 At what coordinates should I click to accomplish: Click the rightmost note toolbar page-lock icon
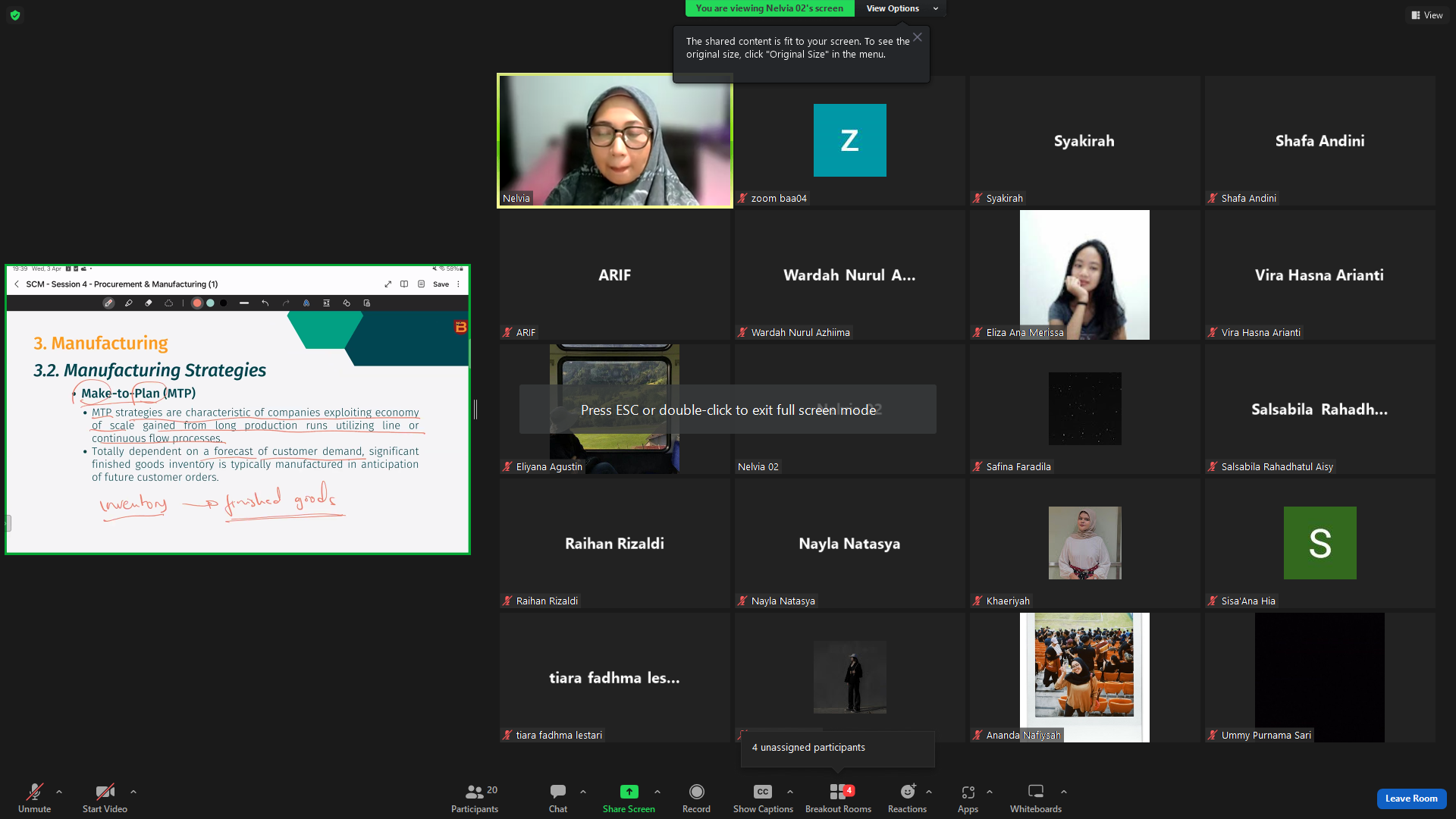[x=367, y=303]
